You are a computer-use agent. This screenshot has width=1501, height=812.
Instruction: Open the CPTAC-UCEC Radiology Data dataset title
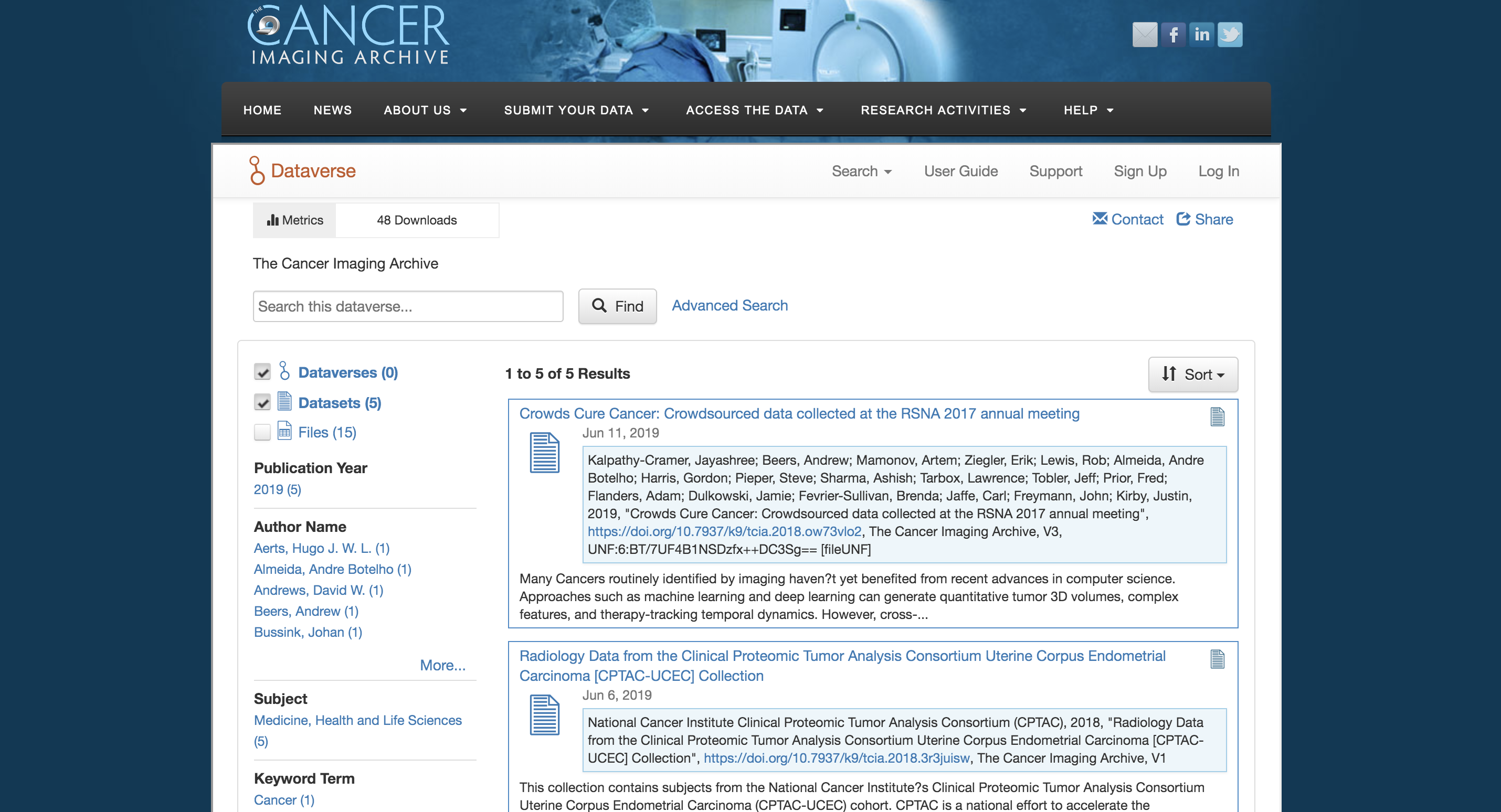tap(842, 666)
